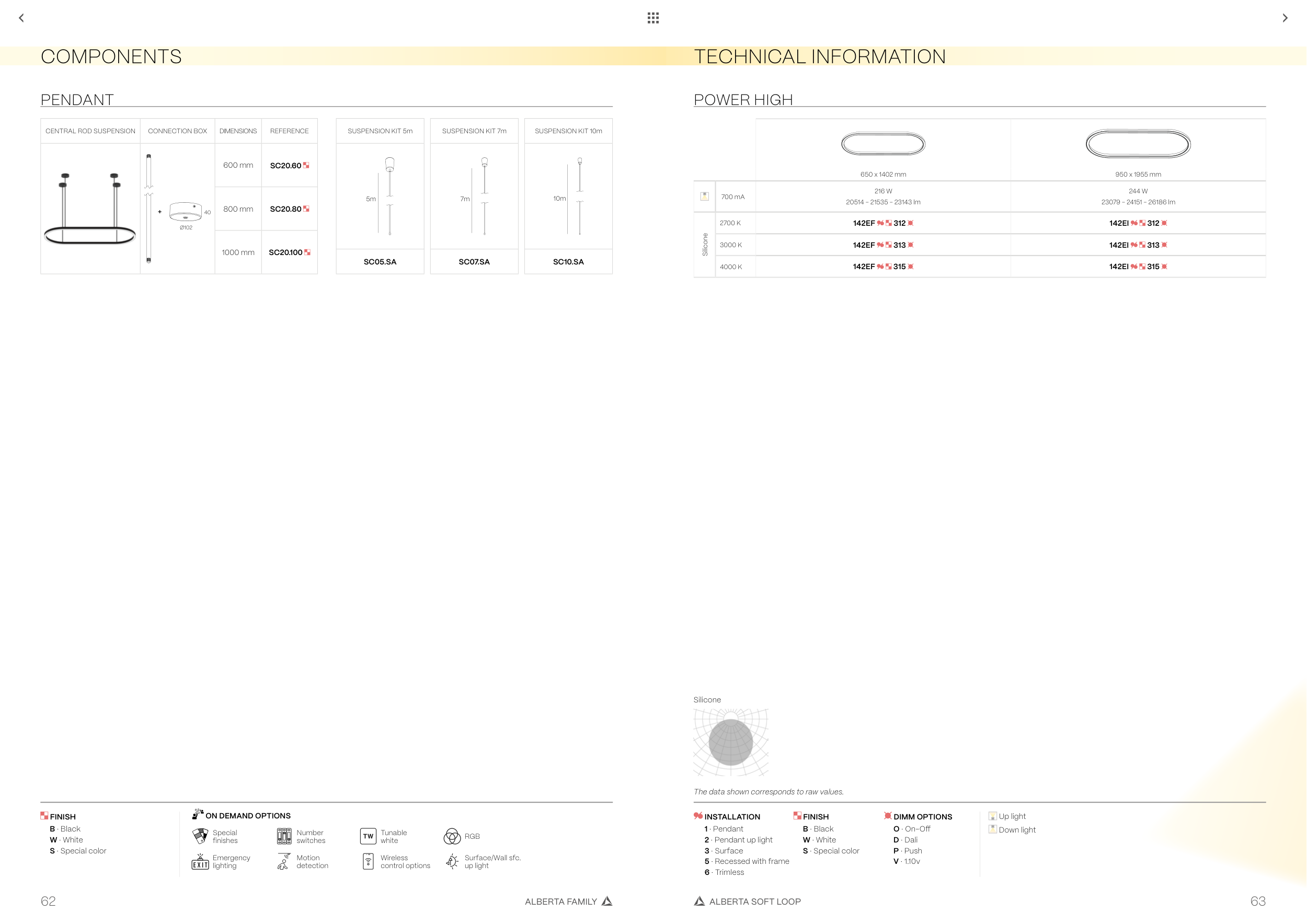
Task: Click the Motion detection icon
Action: 283,861
